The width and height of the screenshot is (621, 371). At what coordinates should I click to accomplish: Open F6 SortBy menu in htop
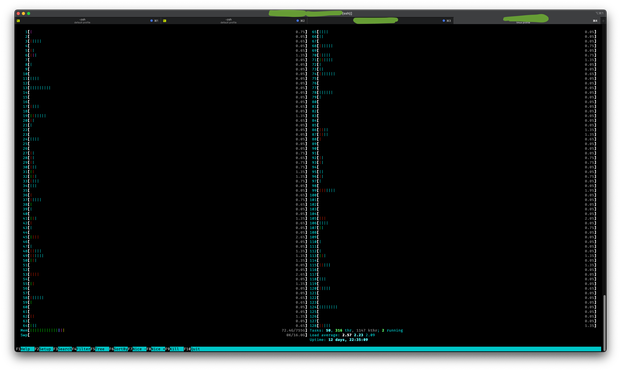pyautogui.click(x=120, y=349)
